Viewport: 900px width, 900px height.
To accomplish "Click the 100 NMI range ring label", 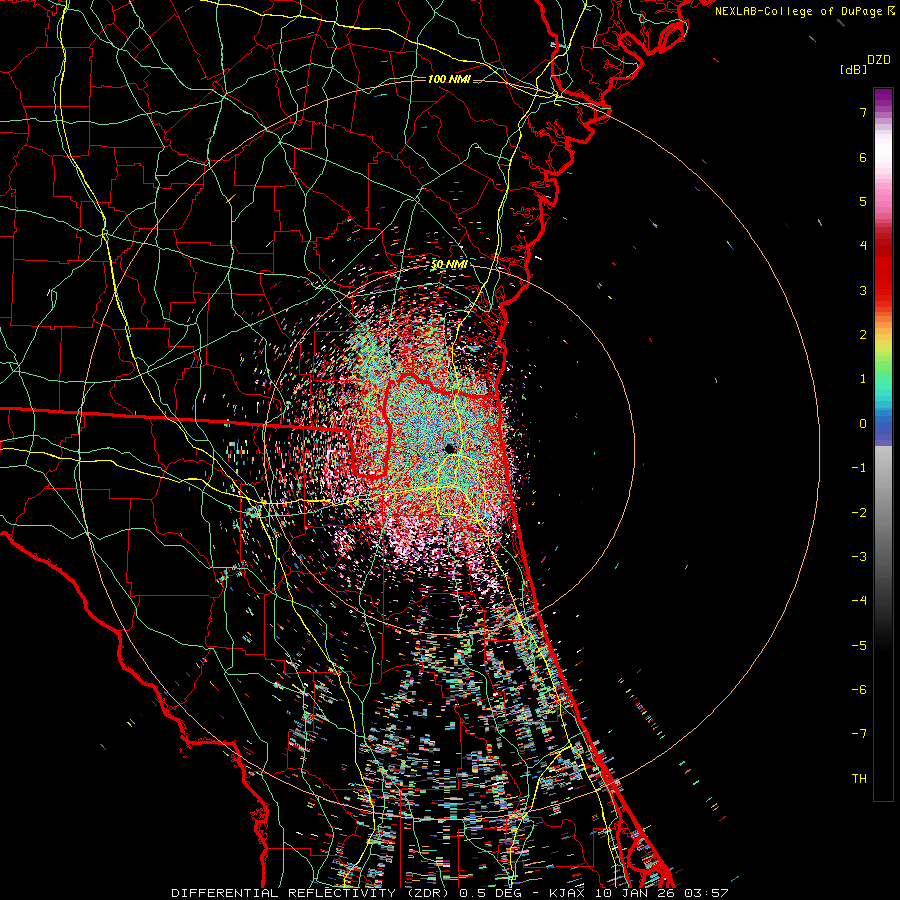I will (449, 79).
